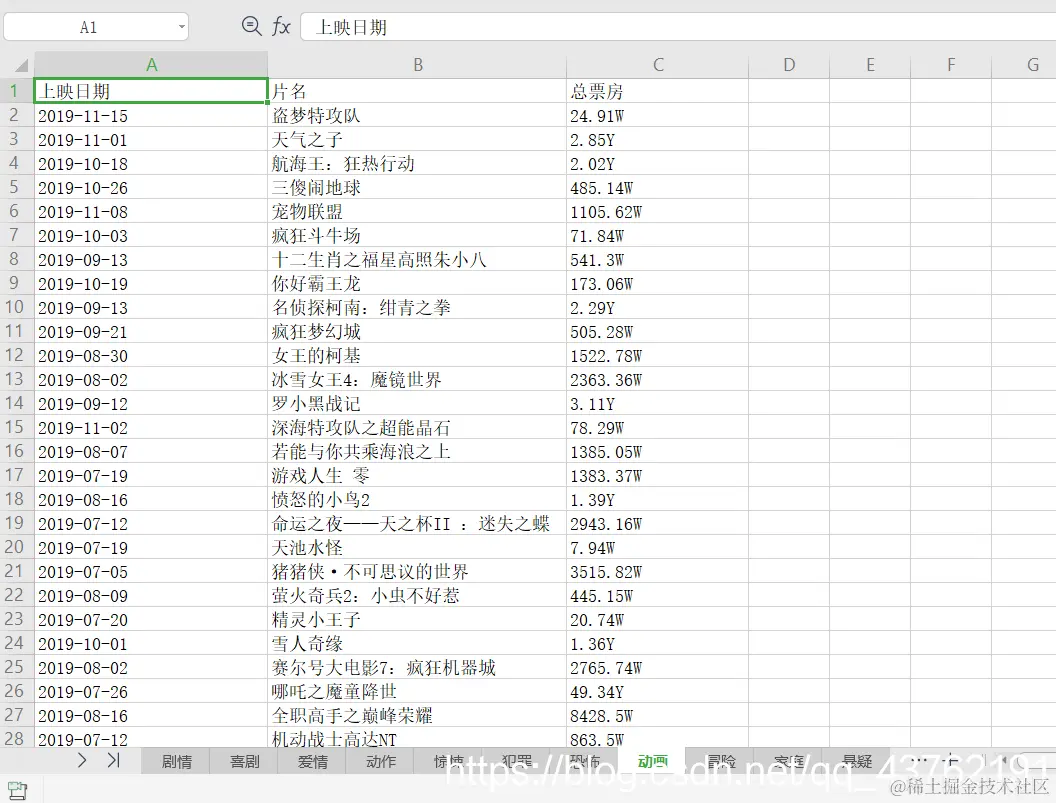Select column D header

point(789,65)
